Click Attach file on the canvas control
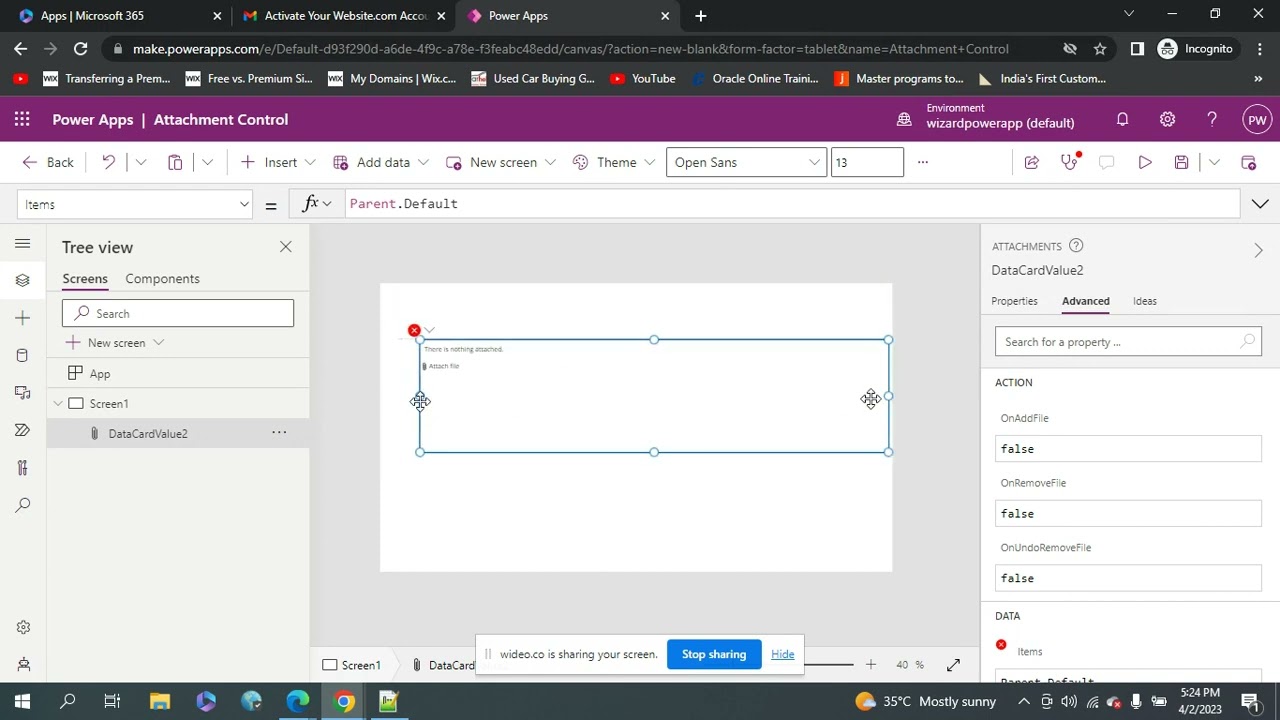1280x720 pixels. pos(441,366)
